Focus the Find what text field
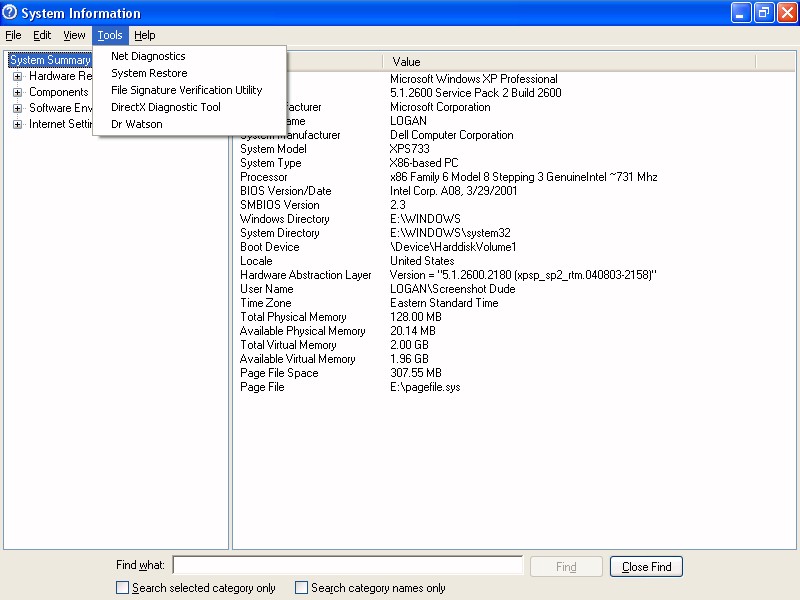Viewport: 800px width, 600px height. pyautogui.click(x=348, y=565)
